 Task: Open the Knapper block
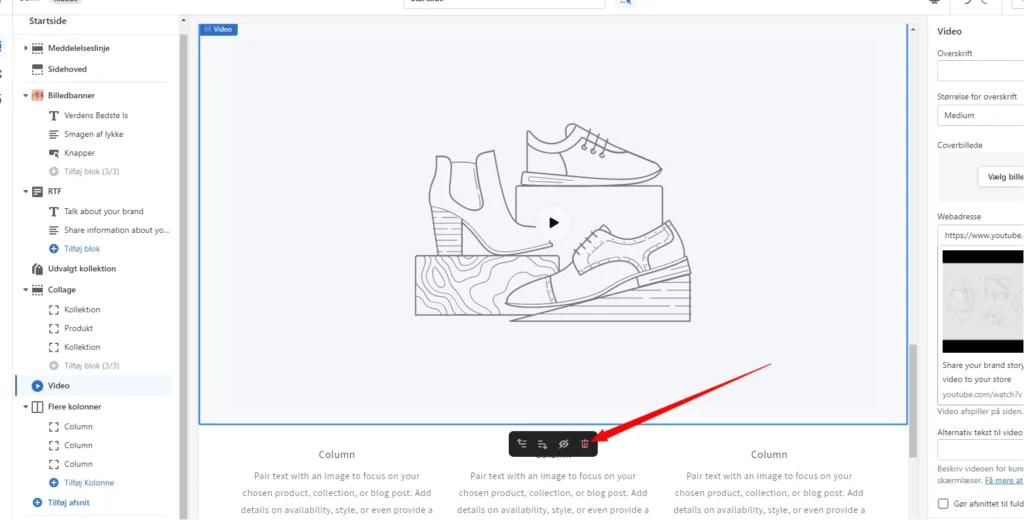click(x=79, y=153)
